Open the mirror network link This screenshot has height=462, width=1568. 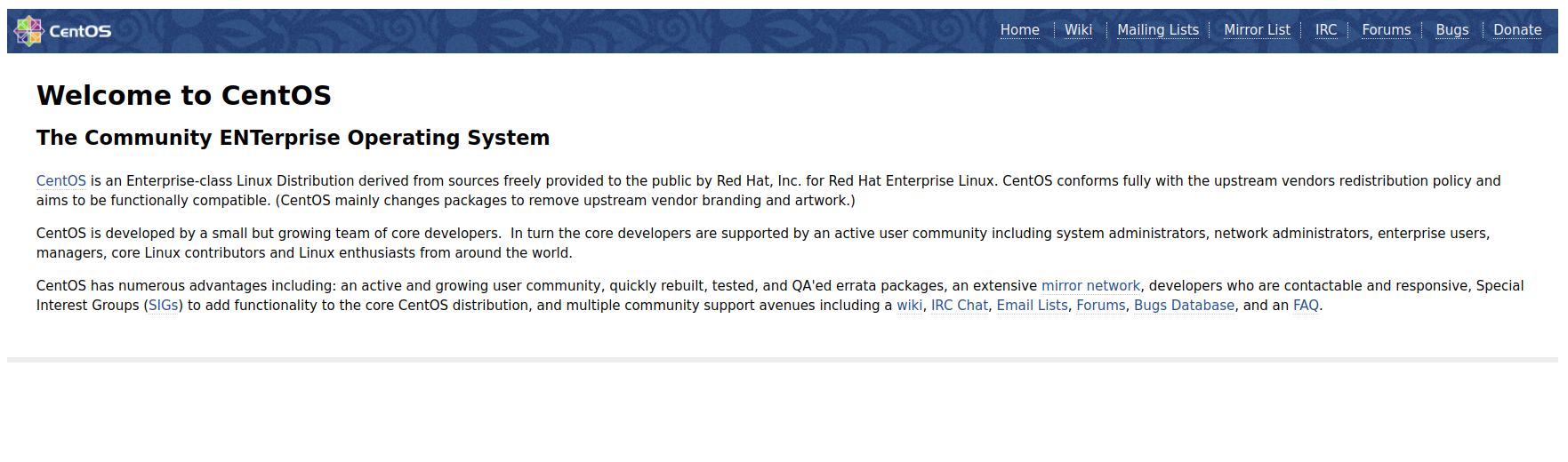(1090, 286)
